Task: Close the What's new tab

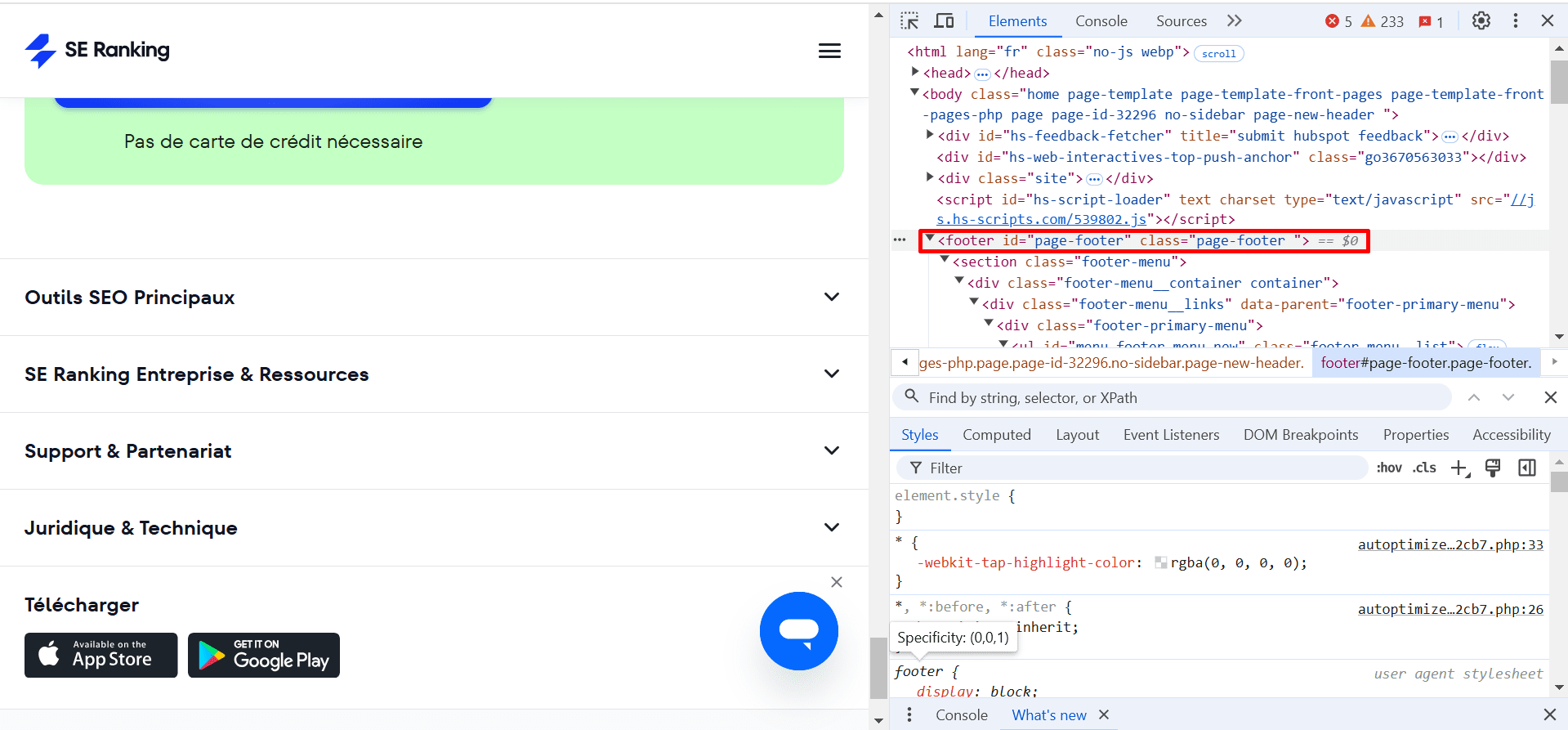Action: pyautogui.click(x=1104, y=715)
